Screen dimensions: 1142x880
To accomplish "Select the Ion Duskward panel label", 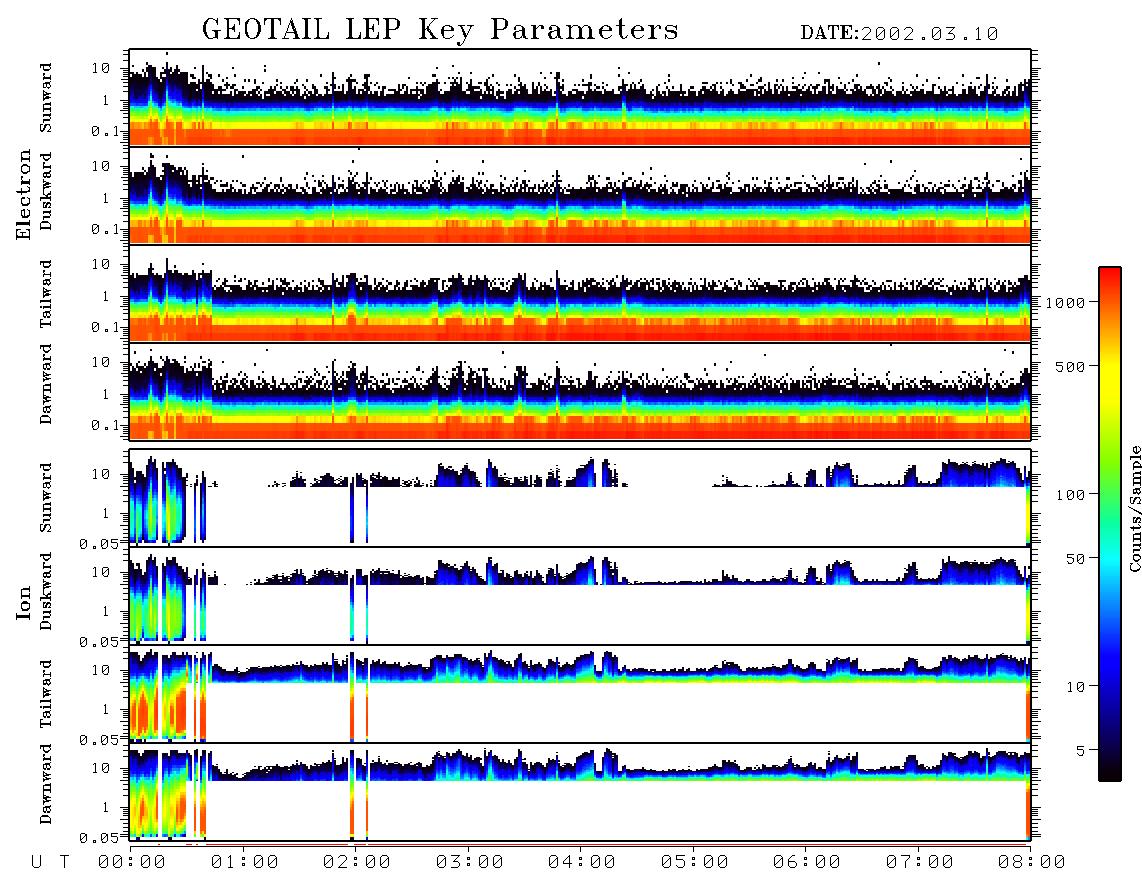I will pyautogui.click(x=46, y=591).
